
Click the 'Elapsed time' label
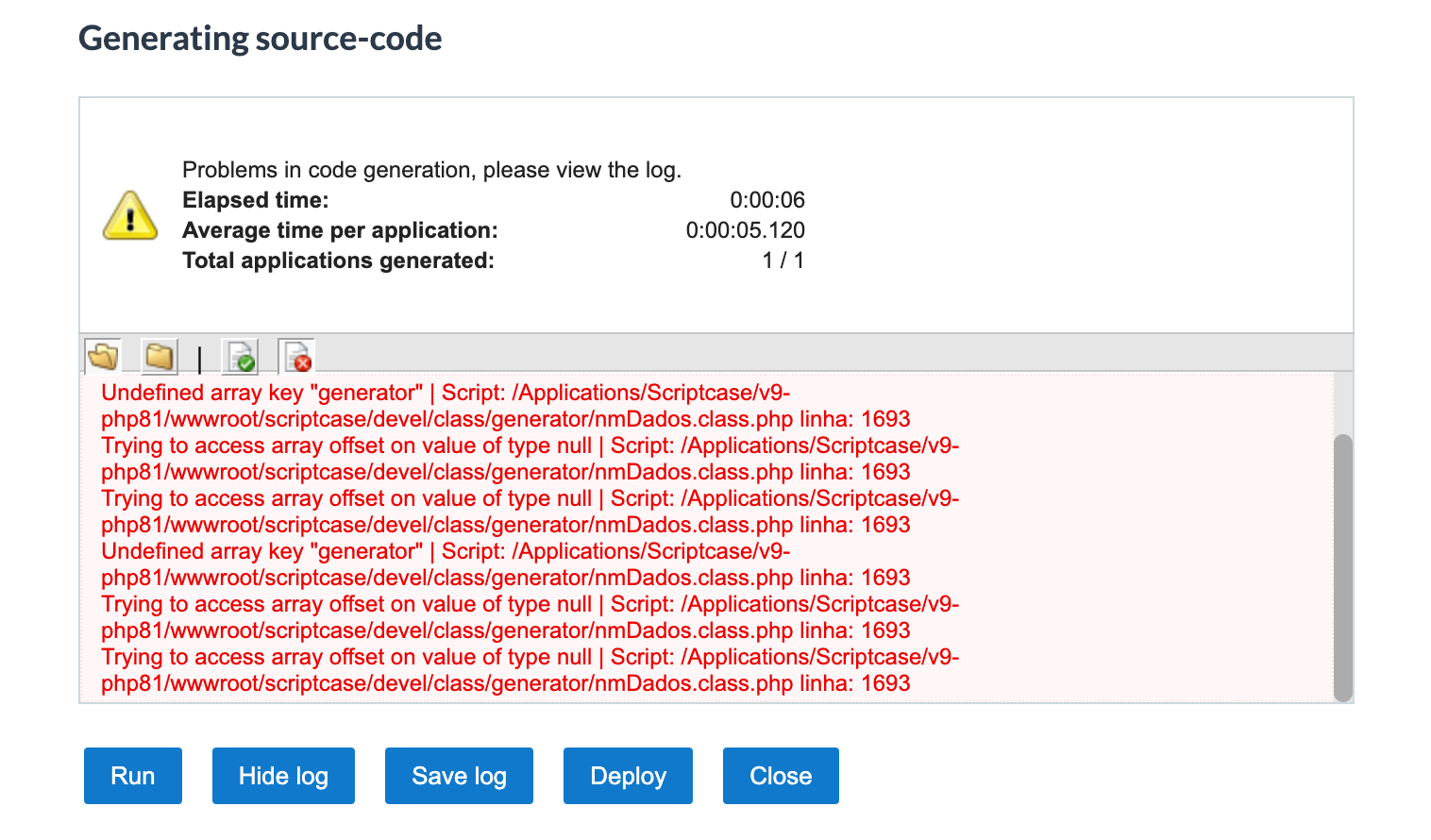tap(256, 200)
